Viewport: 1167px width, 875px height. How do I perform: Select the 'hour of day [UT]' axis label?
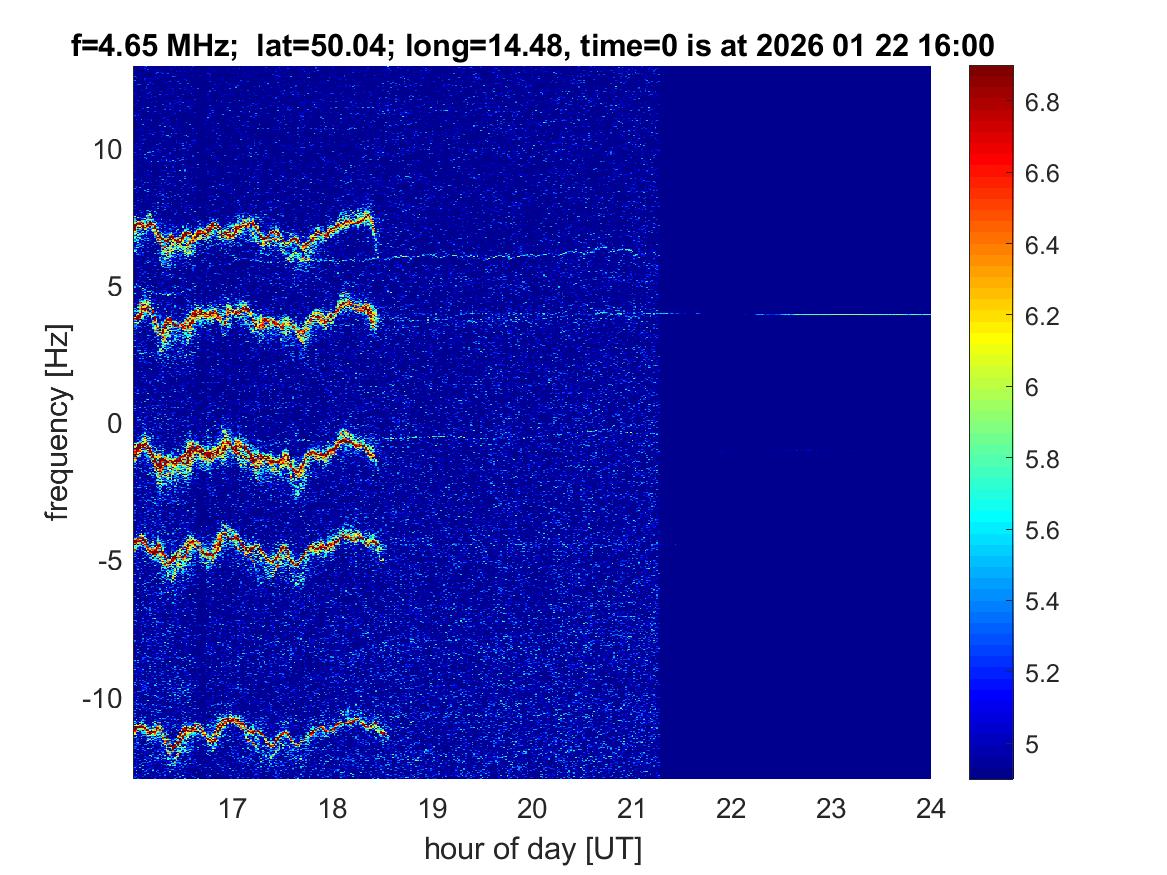532,849
